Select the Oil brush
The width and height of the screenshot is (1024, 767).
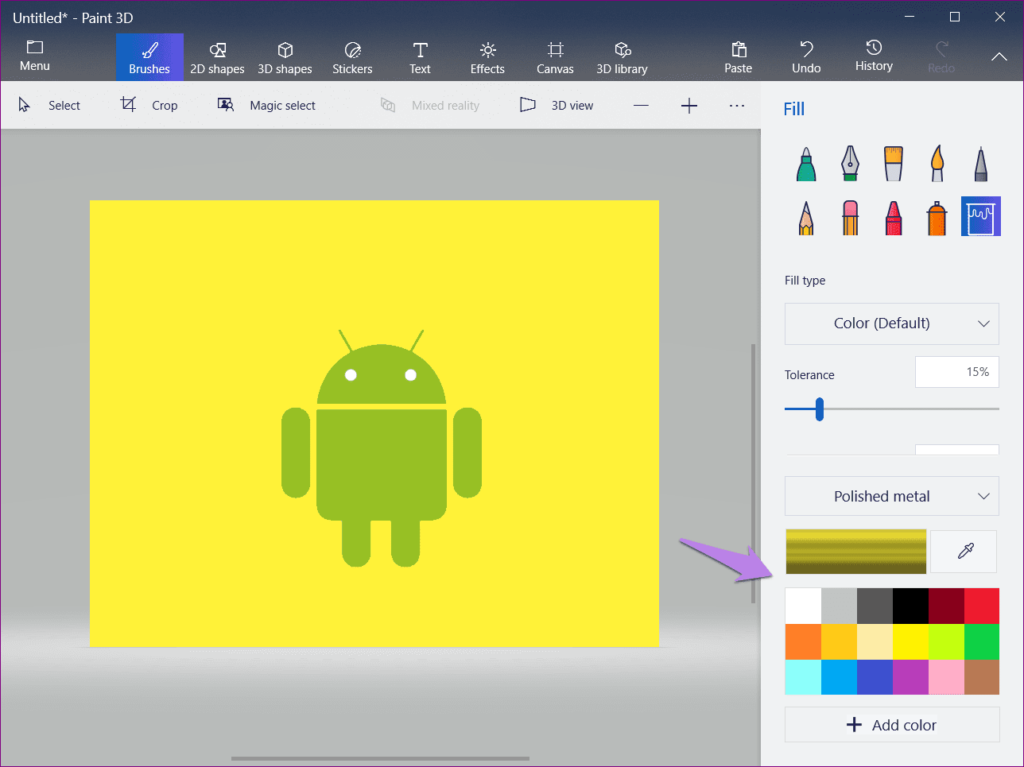coord(893,163)
